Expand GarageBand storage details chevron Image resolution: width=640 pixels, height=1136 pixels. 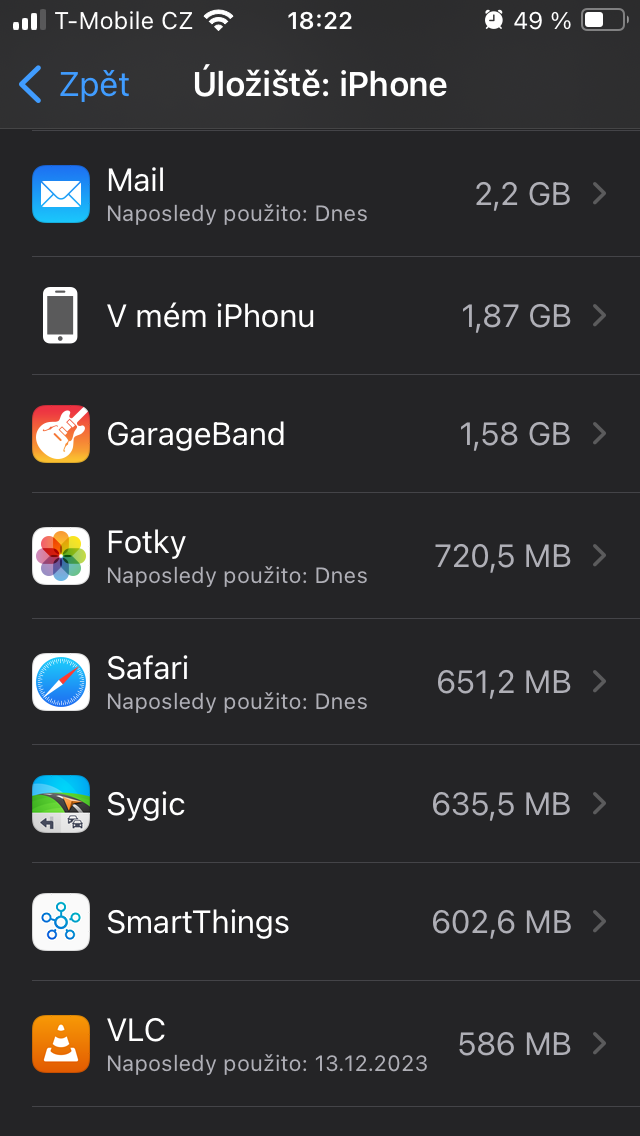(600, 434)
